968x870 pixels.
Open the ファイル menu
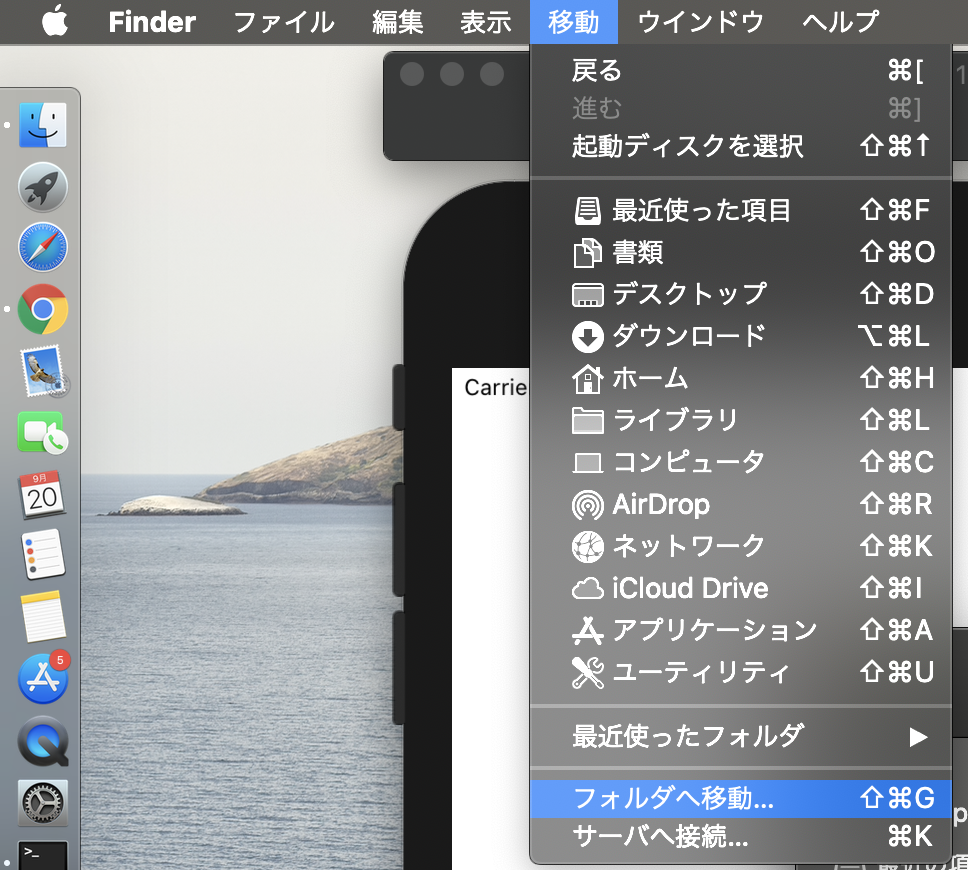(x=283, y=21)
